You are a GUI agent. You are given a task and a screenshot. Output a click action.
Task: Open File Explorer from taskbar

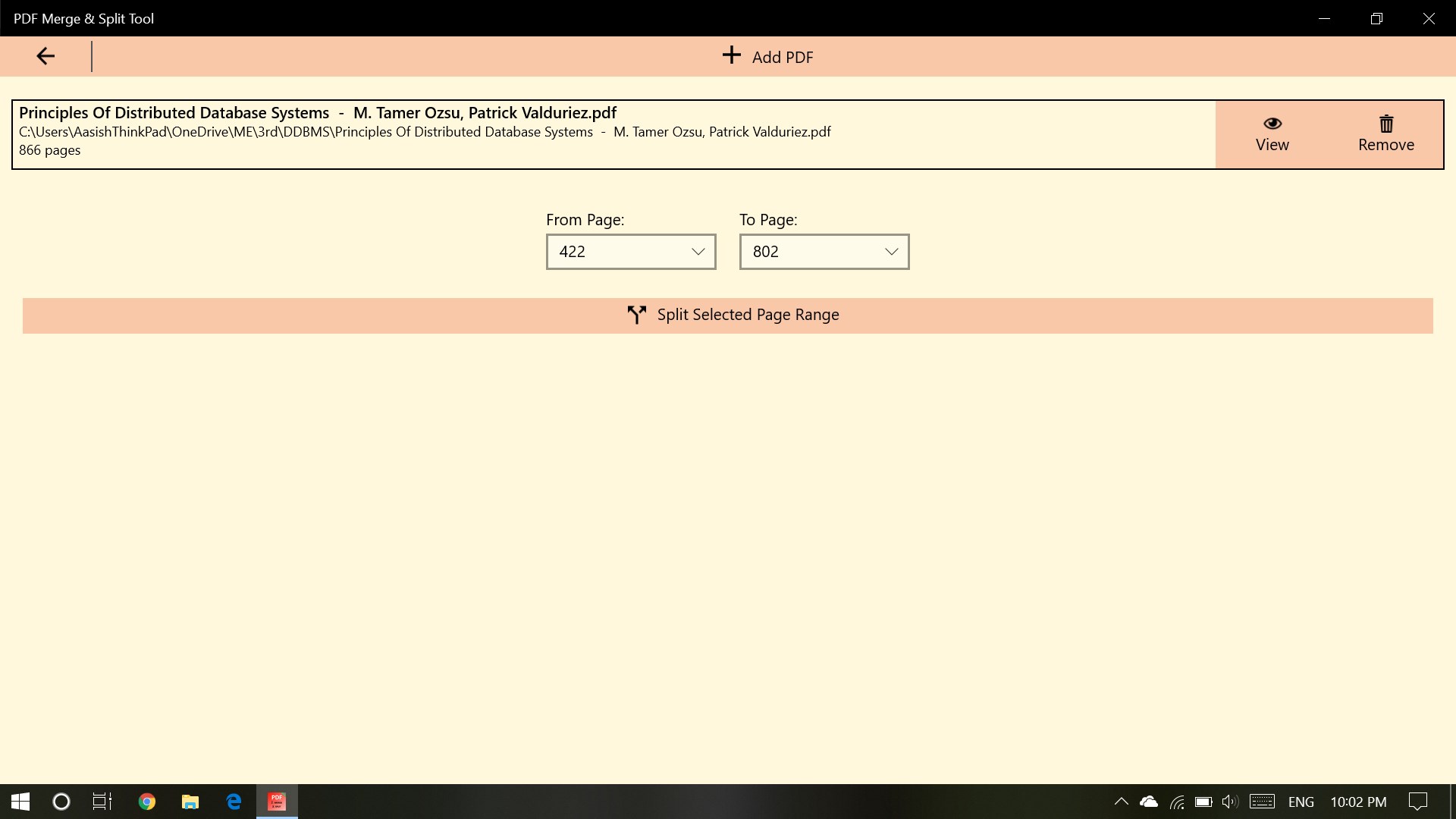[190, 802]
